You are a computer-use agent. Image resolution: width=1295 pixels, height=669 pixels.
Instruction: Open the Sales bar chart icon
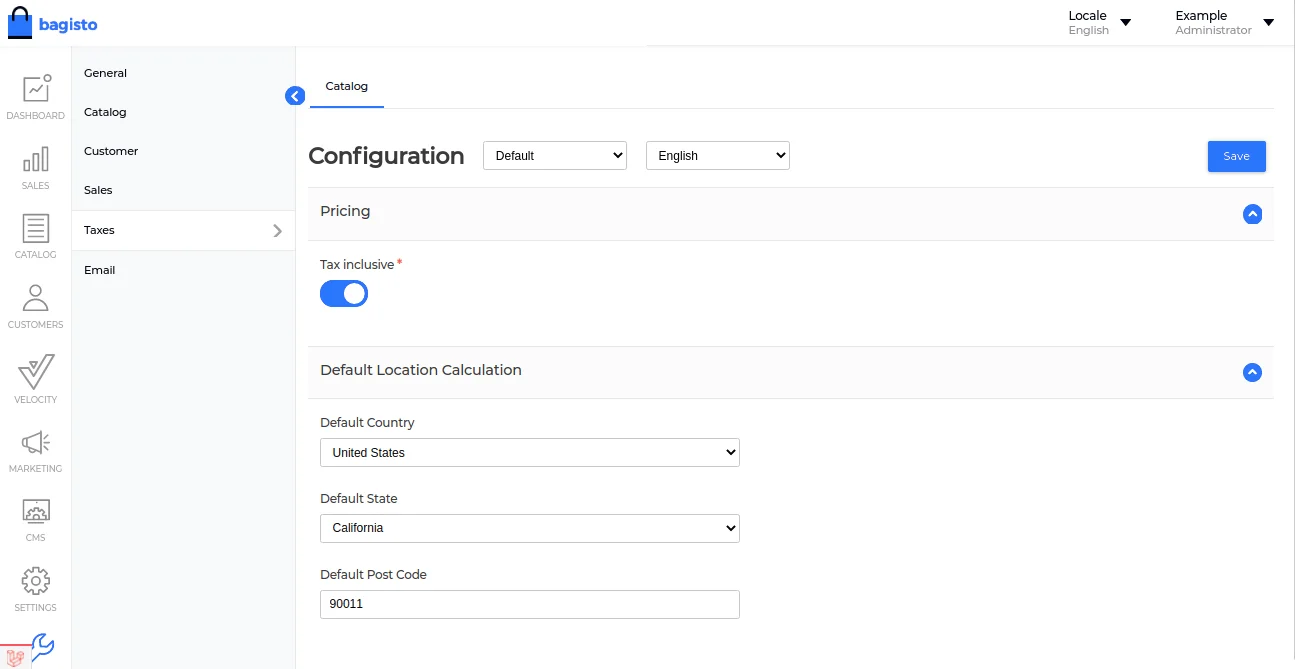[36, 159]
